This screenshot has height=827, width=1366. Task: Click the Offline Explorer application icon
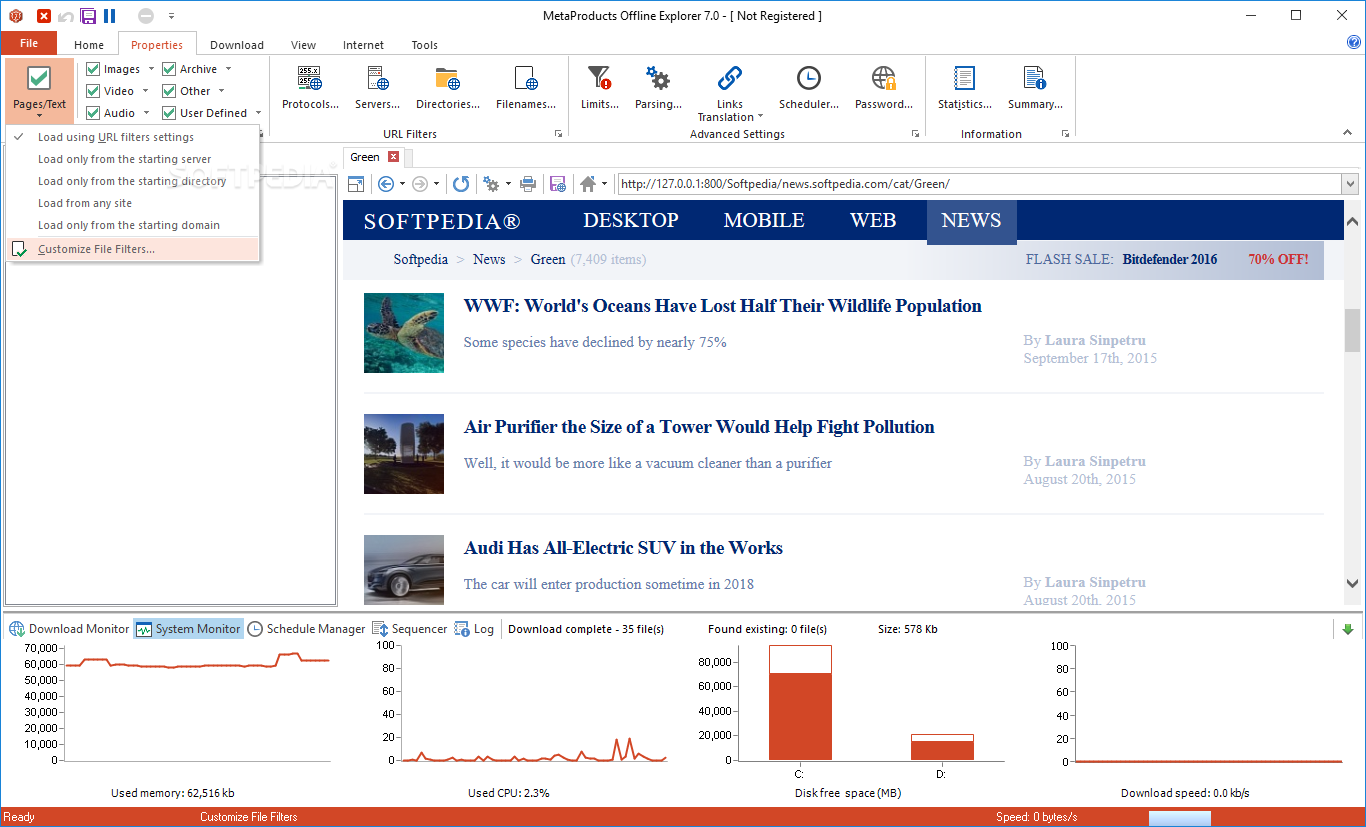(x=15, y=16)
